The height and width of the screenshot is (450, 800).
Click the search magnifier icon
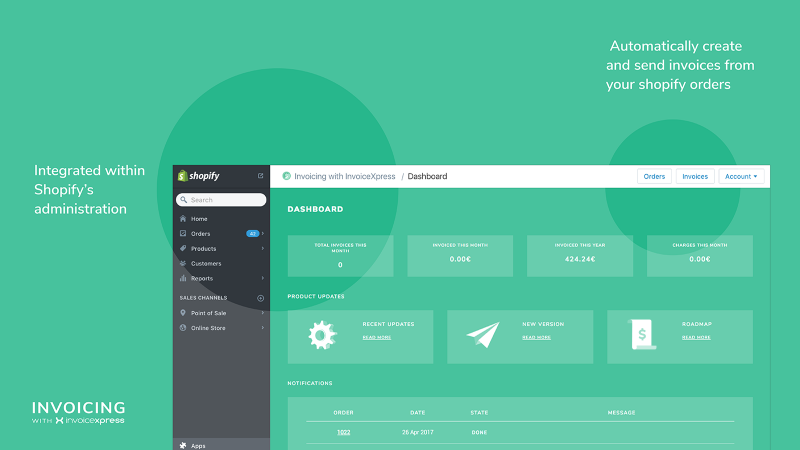pos(184,200)
